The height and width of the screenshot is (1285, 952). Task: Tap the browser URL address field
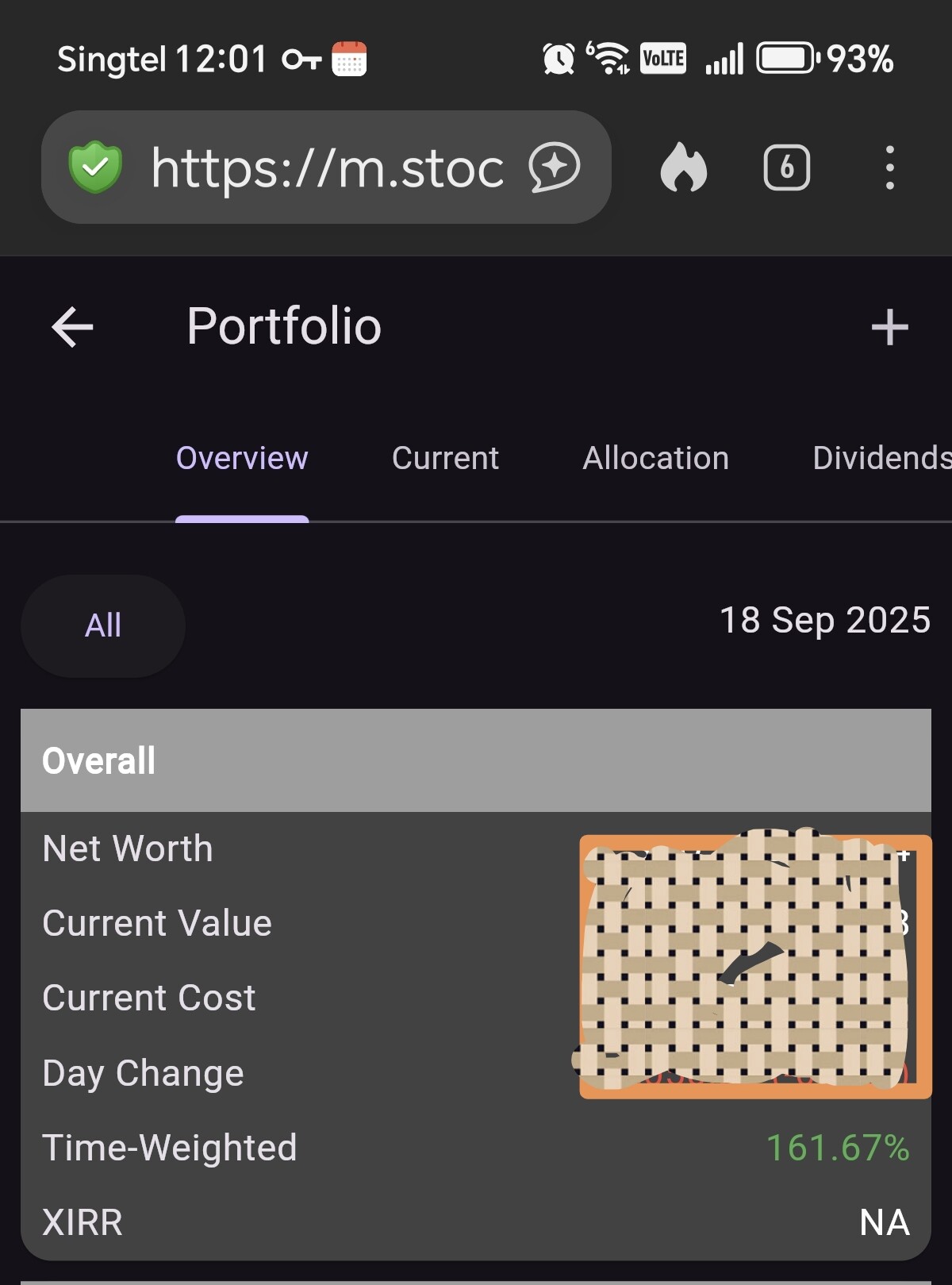[327, 167]
